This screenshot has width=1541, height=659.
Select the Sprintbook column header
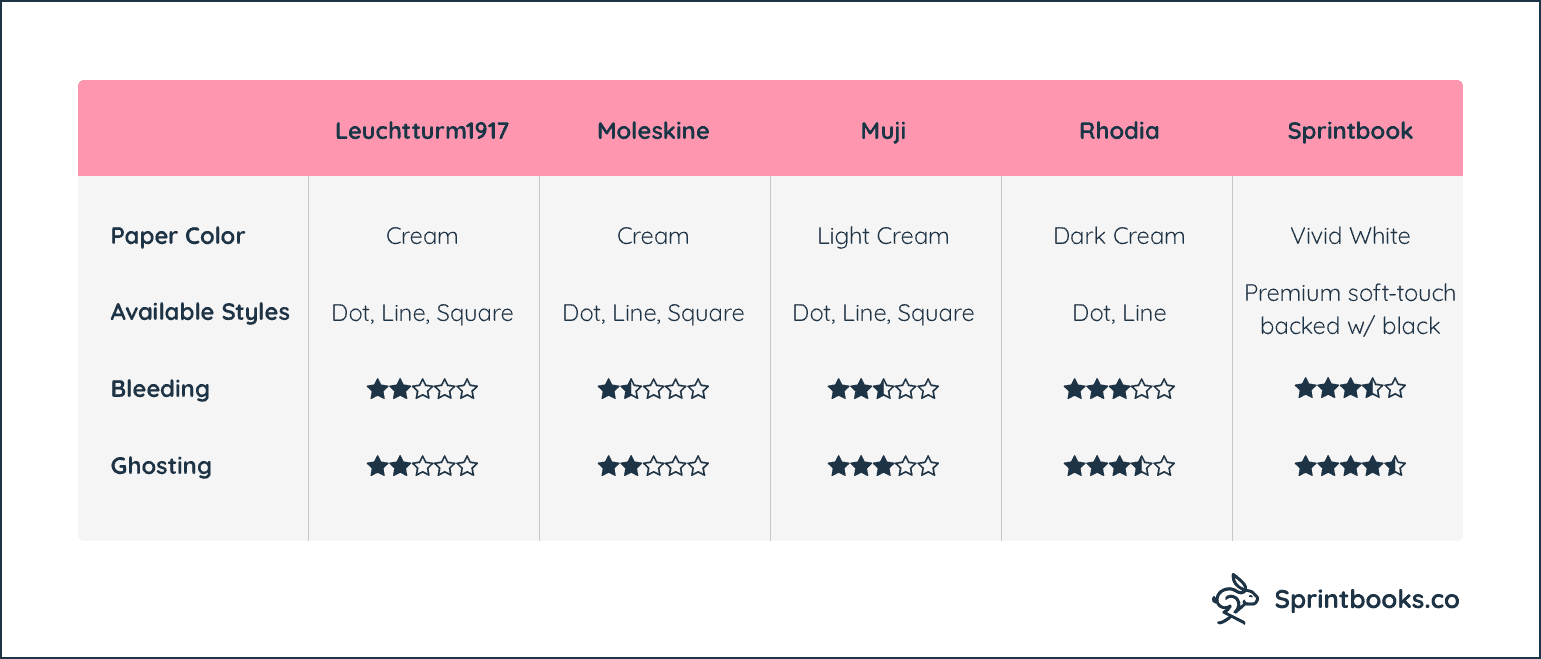(x=1350, y=131)
